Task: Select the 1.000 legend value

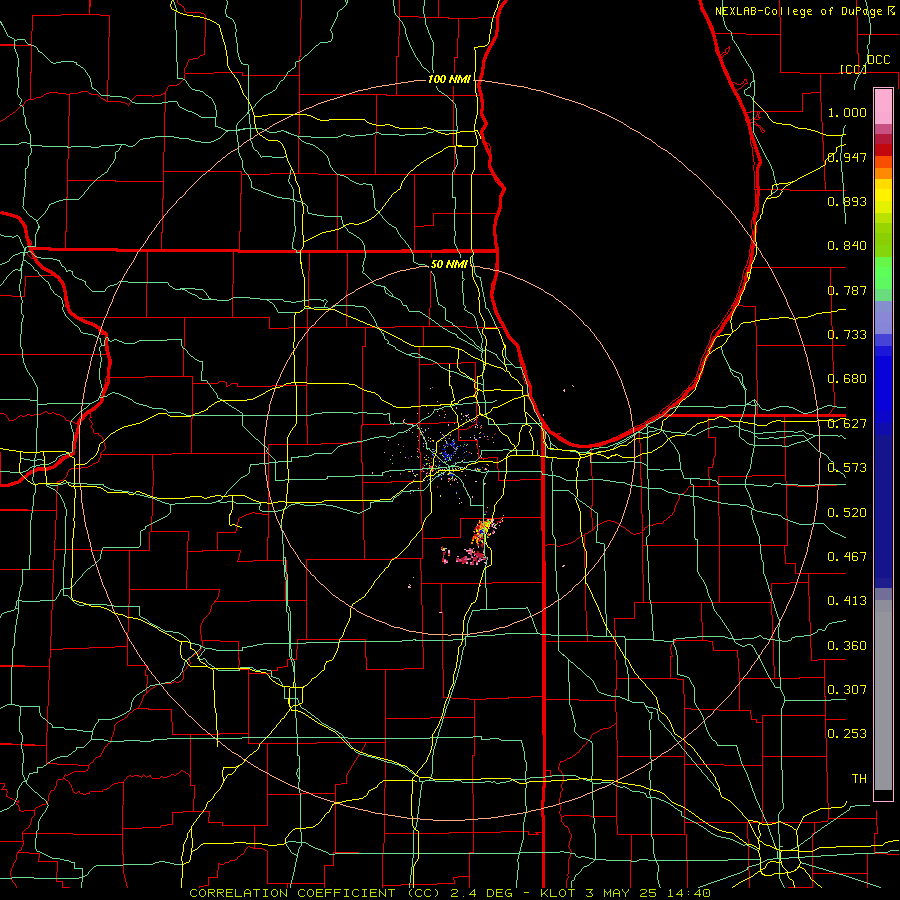Action: (847, 112)
